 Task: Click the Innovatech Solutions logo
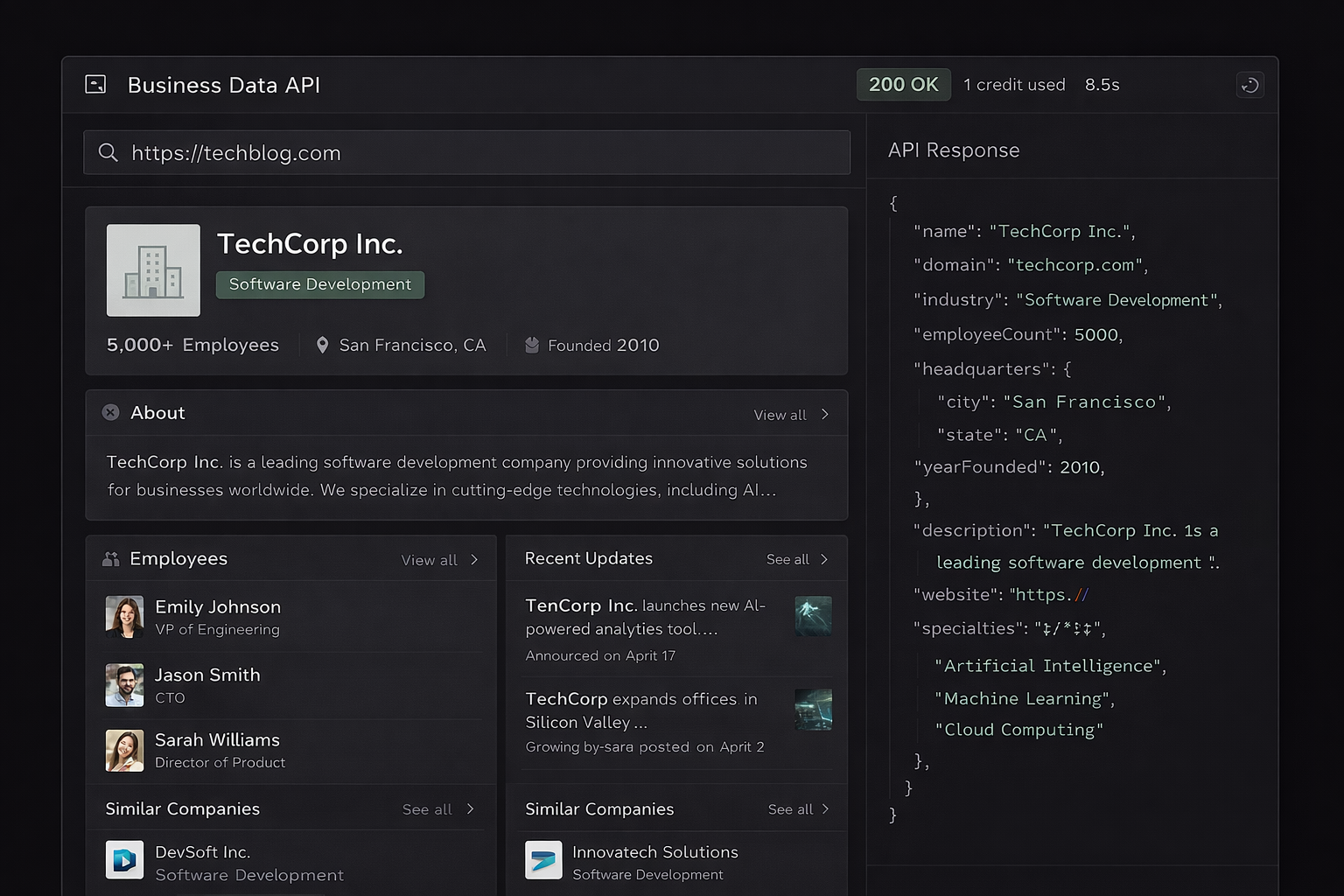pyautogui.click(x=542, y=860)
